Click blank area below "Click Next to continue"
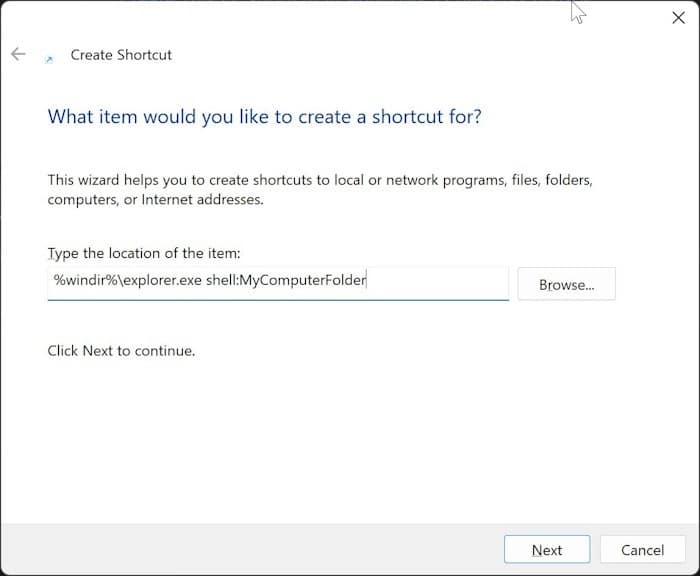The image size is (700, 576). click(300, 440)
